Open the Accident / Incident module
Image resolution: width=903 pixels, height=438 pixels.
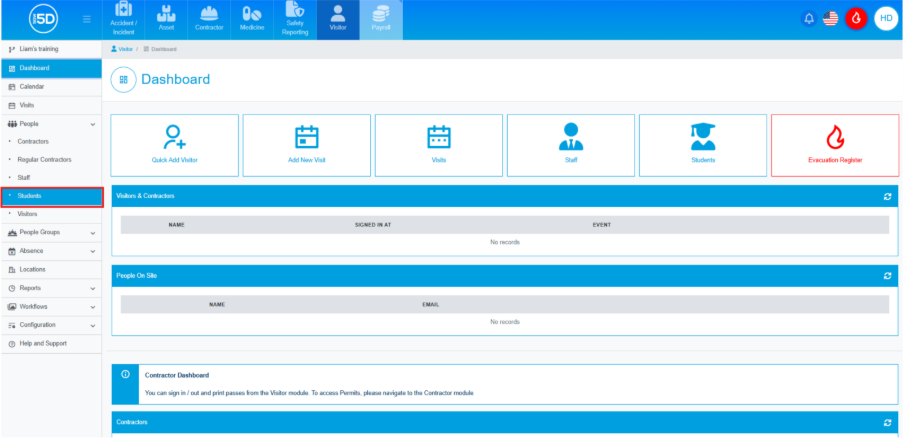click(123, 20)
